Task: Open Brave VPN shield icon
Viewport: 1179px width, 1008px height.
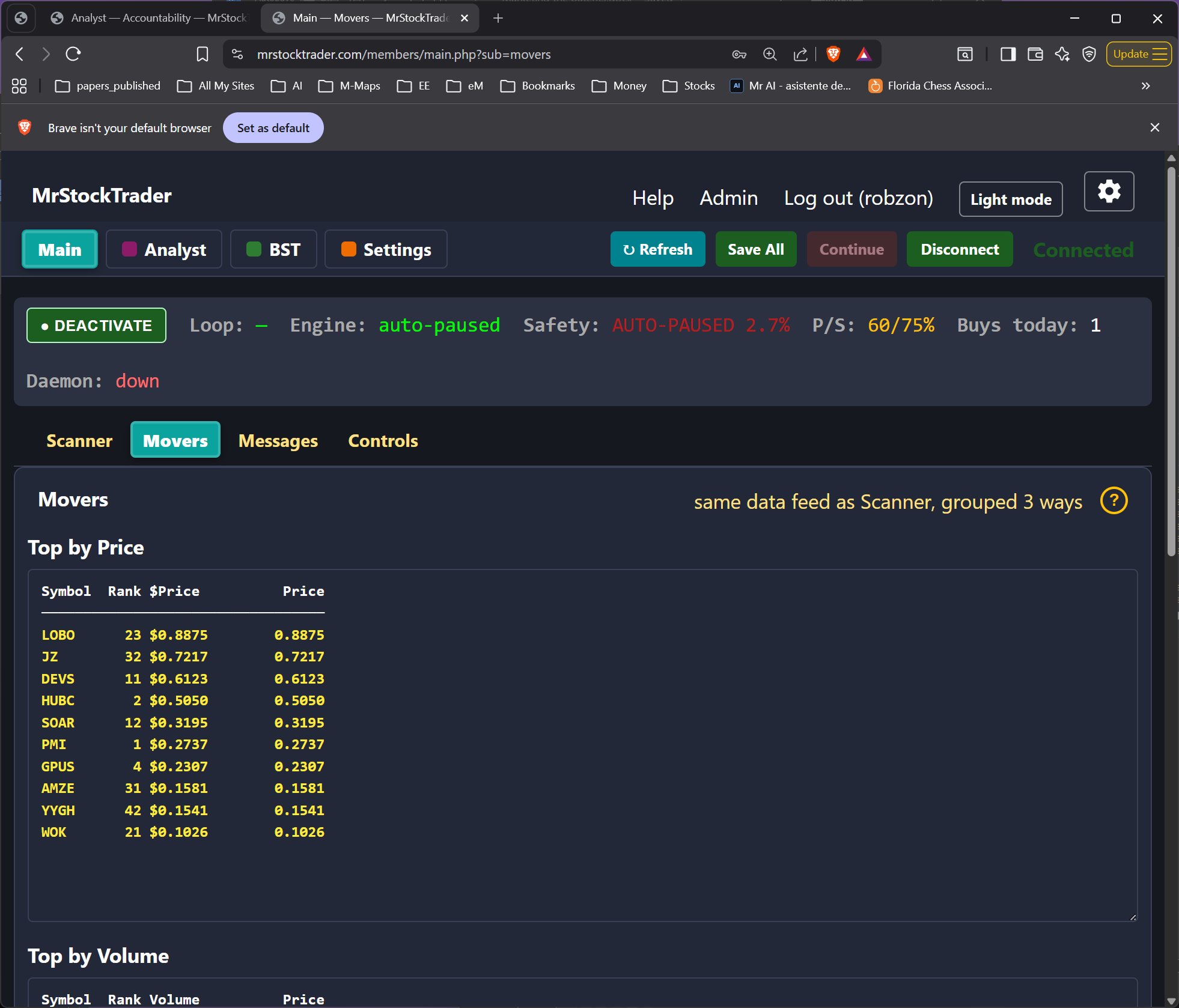Action: [x=1089, y=54]
